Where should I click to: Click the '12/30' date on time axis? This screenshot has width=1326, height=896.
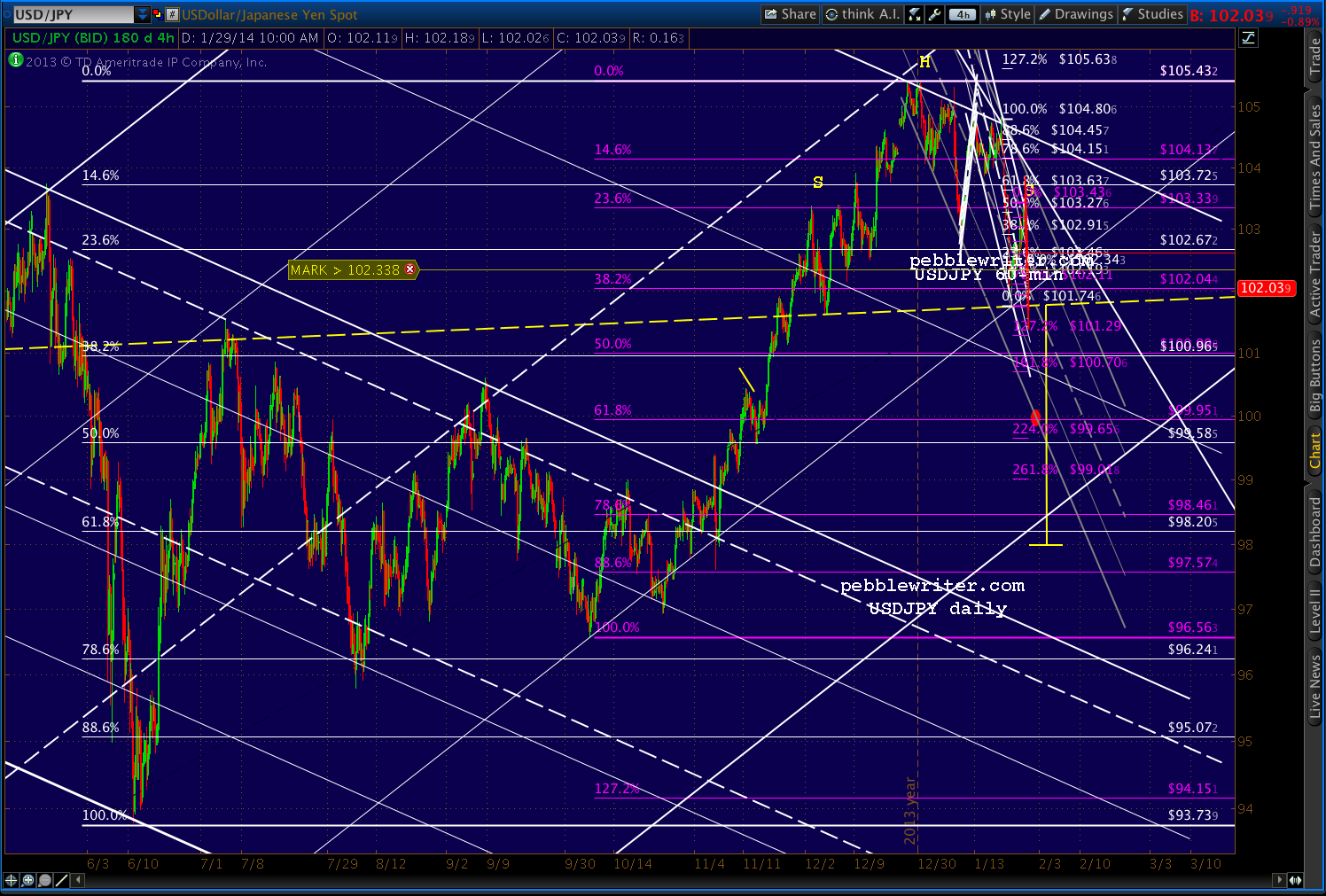tap(937, 863)
